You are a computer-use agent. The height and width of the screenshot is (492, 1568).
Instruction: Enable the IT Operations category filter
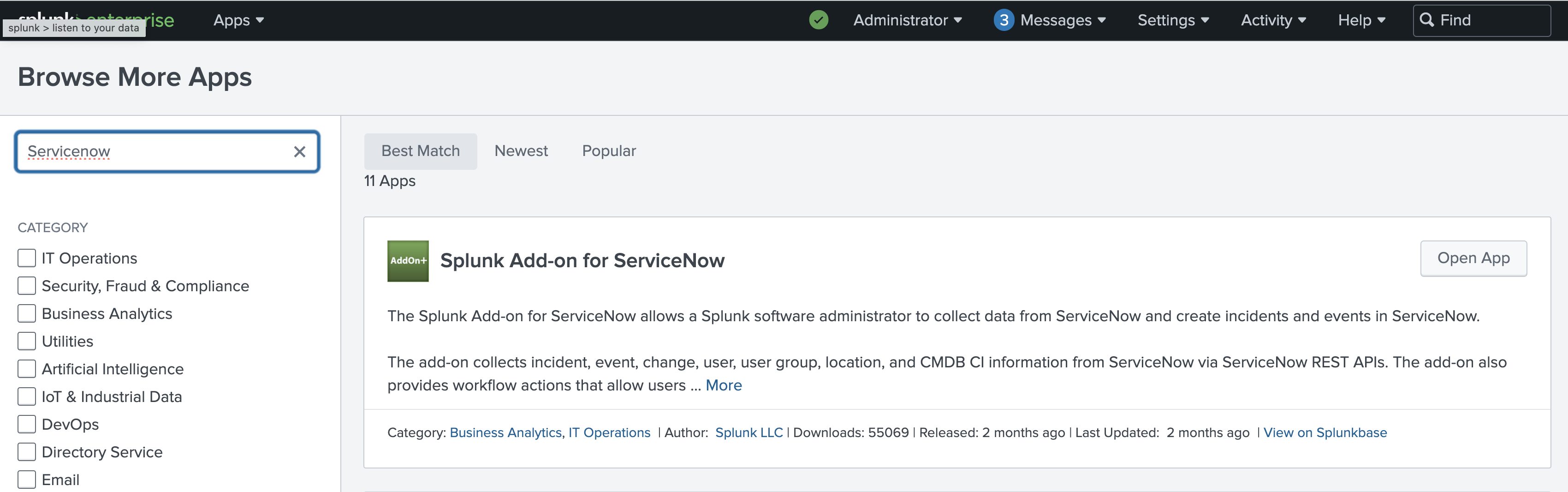(26, 258)
